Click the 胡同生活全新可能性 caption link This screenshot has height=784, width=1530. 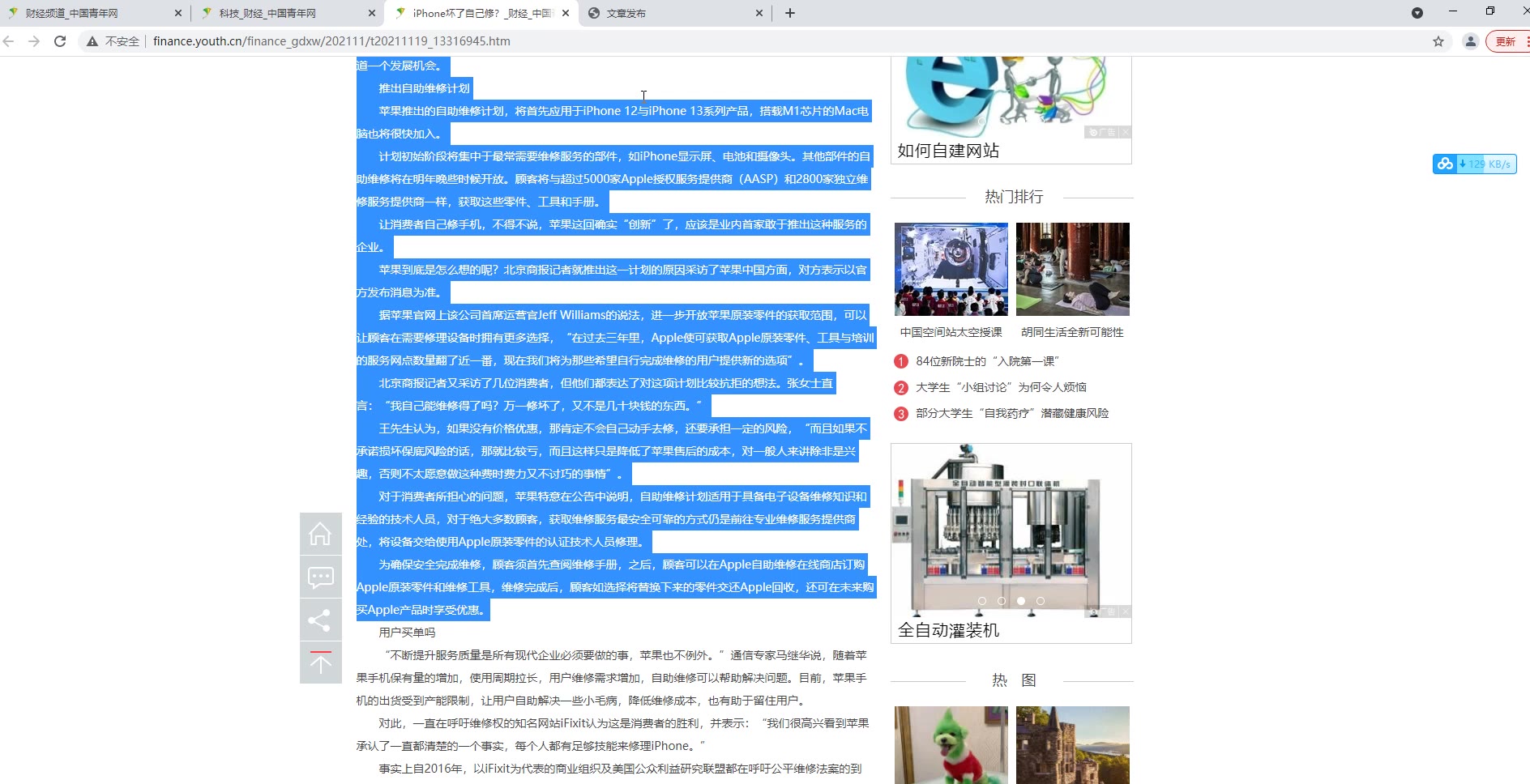(x=1073, y=332)
